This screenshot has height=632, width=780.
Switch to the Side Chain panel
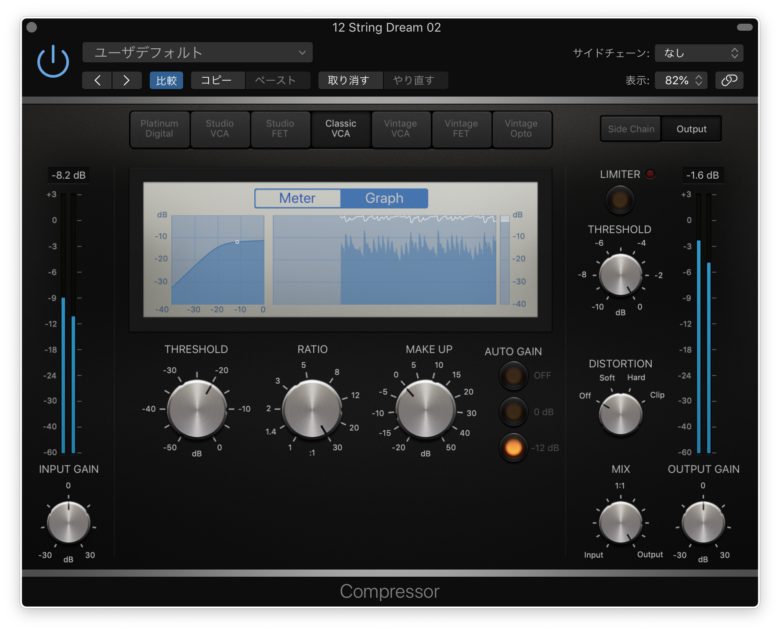coord(631,129)
